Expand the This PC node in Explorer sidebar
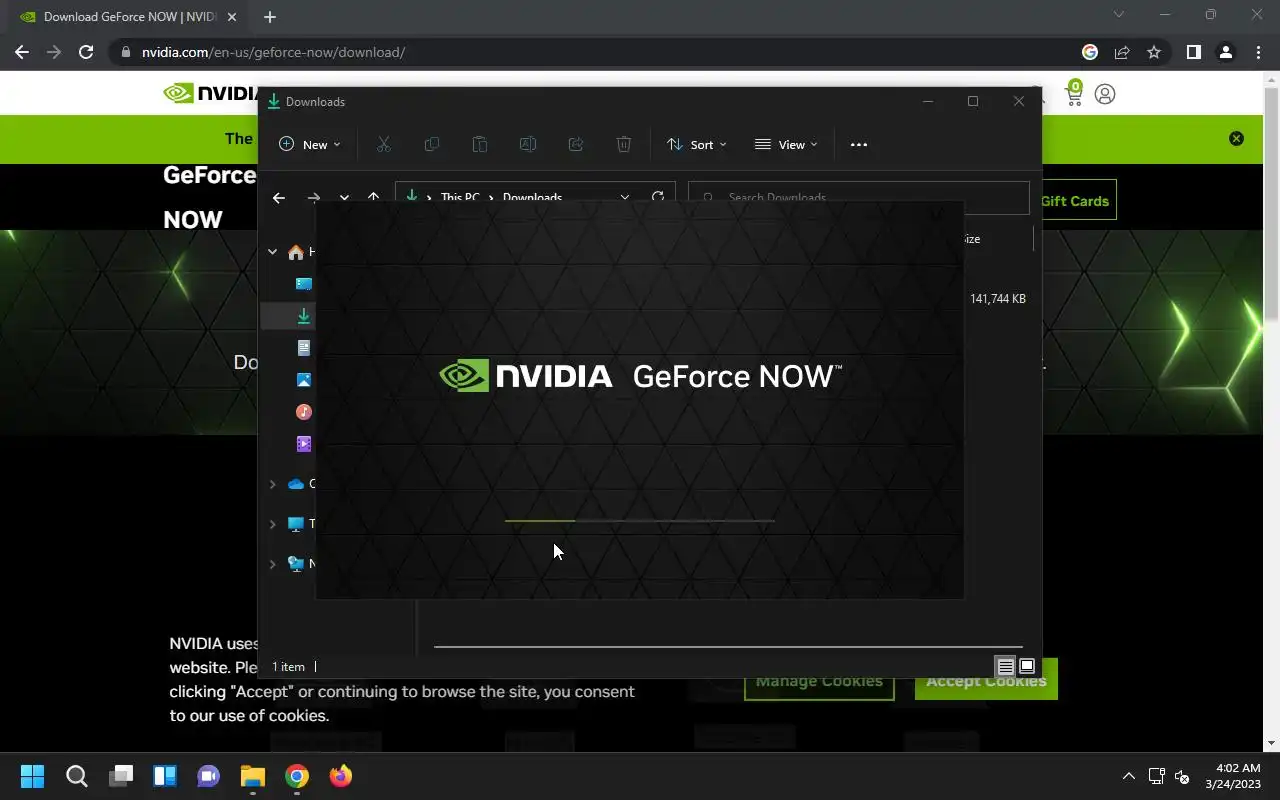The width and height of the screenshot is (1280, 800). (272, 524)
